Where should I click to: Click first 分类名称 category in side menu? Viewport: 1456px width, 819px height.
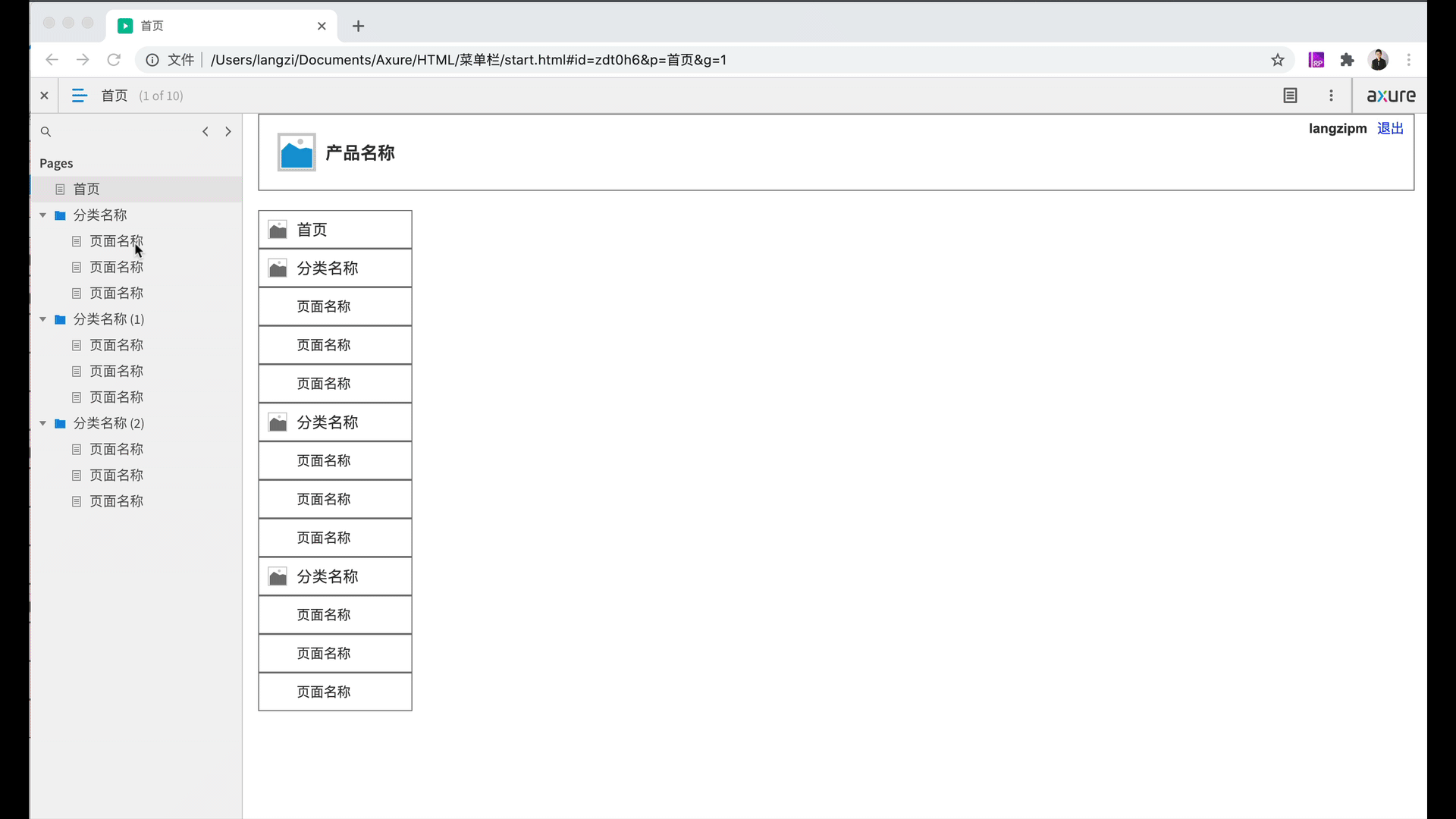click(335, 268)
